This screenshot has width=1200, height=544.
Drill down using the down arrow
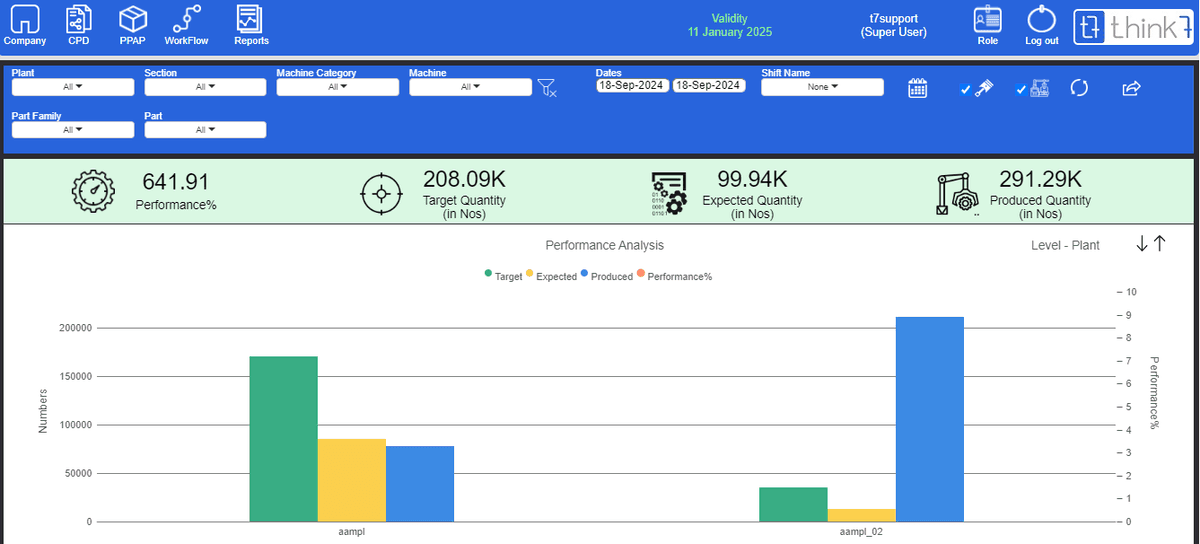point(1142,244)
